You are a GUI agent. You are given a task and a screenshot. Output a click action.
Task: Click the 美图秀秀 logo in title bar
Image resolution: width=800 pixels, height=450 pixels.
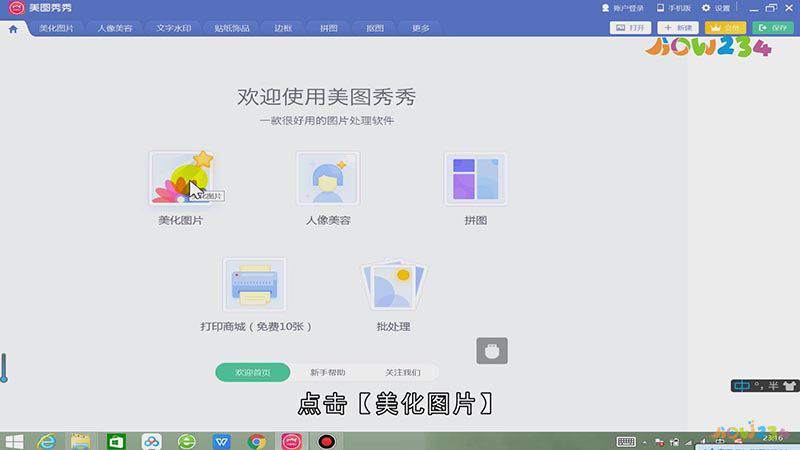tap(16, 8)
